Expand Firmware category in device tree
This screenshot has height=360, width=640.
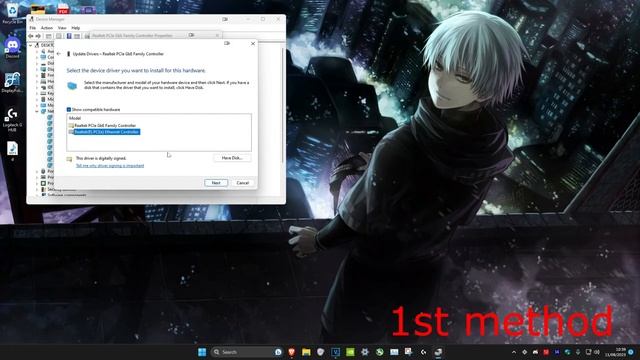(x=37, y=75)
